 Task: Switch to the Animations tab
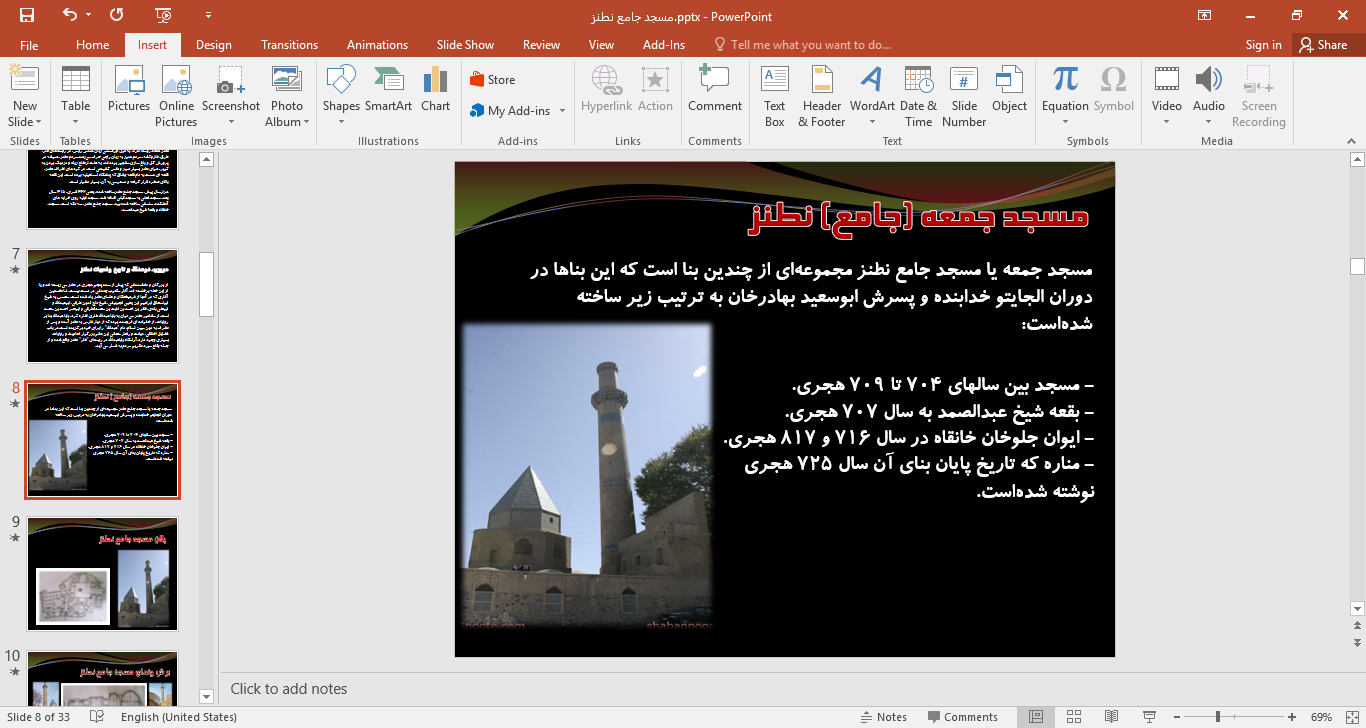pyautogui.click(x=377, y=45)
